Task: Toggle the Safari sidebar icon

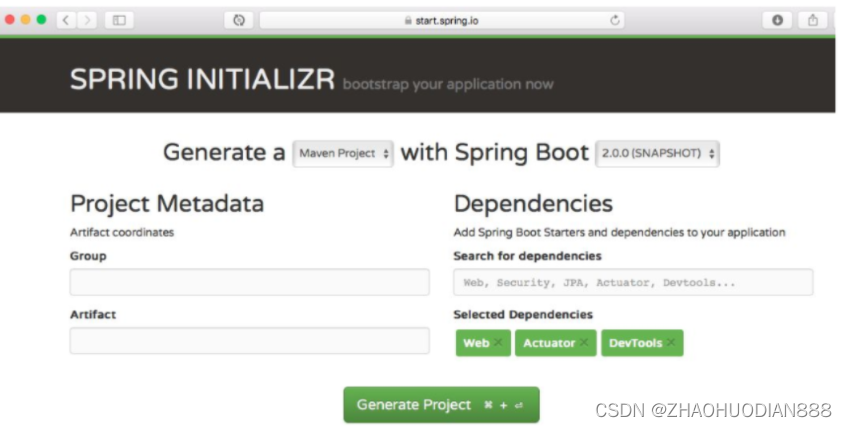Action: point(119,21)
